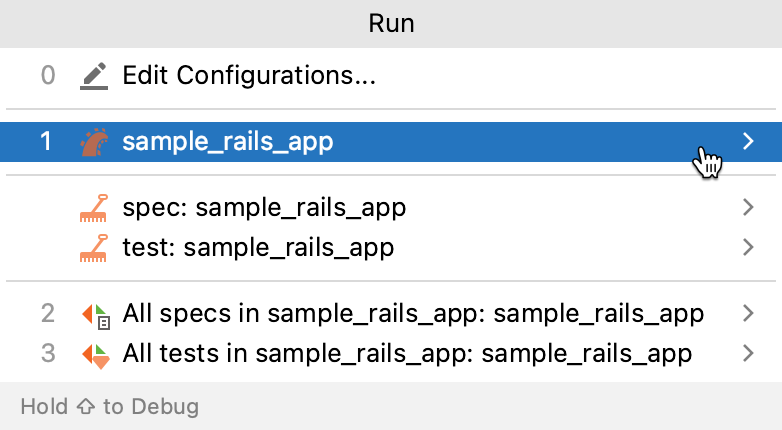Select spec: sample_rails_app entry
This screenshot has height=430, width=782.
(x=264, y=208)
